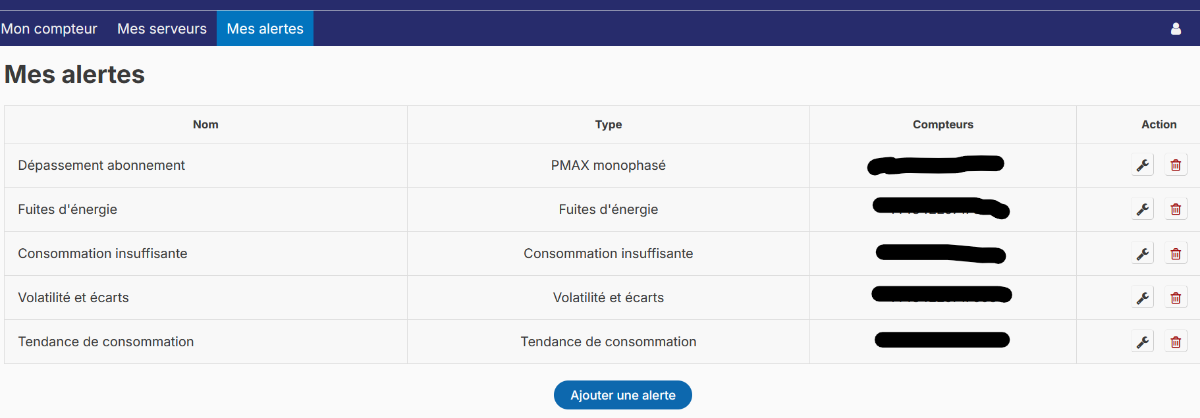The height and width of the screenshot is (418, 1200).
Task: Delete the Dépassement abonnement alert
Action: [x=1176, y=166]
